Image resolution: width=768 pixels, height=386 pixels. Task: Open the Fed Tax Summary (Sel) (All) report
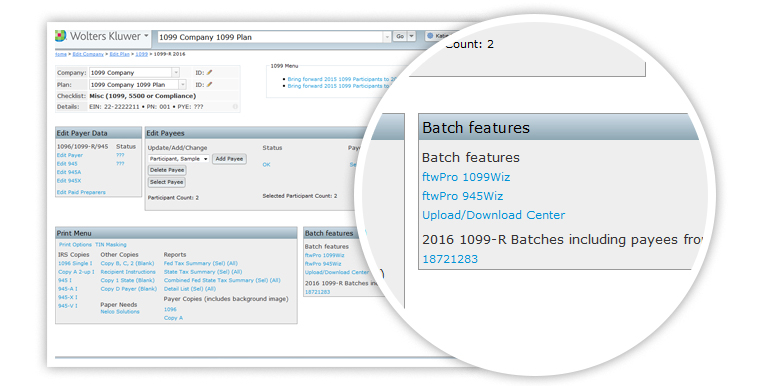(201, 263)
